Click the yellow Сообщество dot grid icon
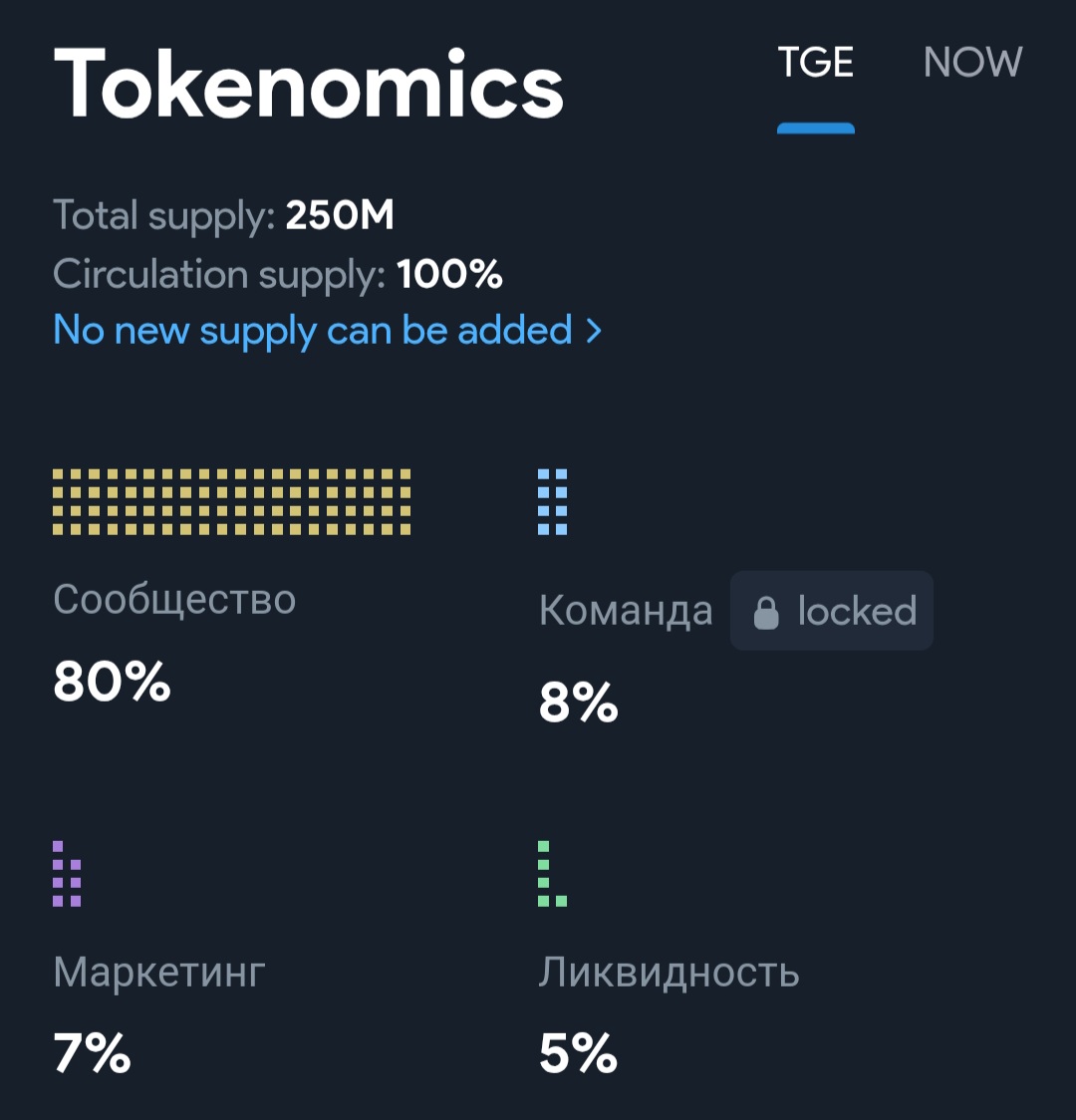The width and height of the screenshot is (1076, 1120). pos(231,502)
